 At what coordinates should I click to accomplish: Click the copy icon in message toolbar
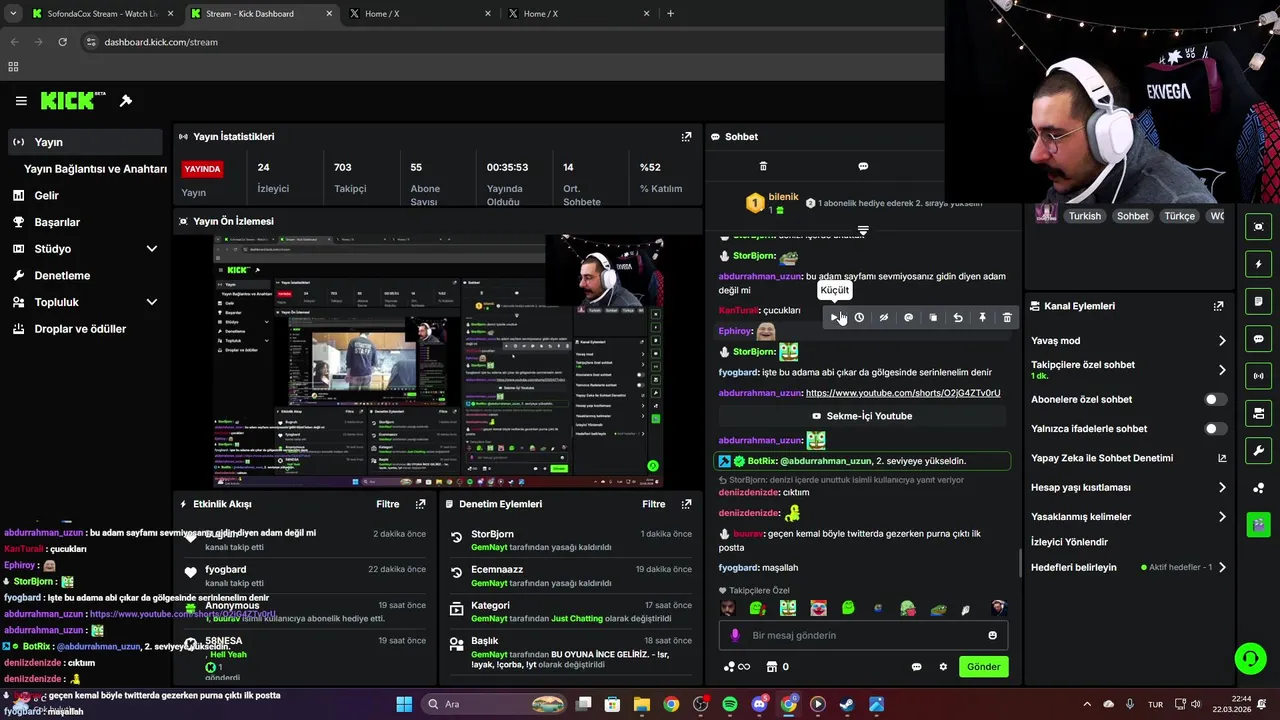tap(933, 317)
